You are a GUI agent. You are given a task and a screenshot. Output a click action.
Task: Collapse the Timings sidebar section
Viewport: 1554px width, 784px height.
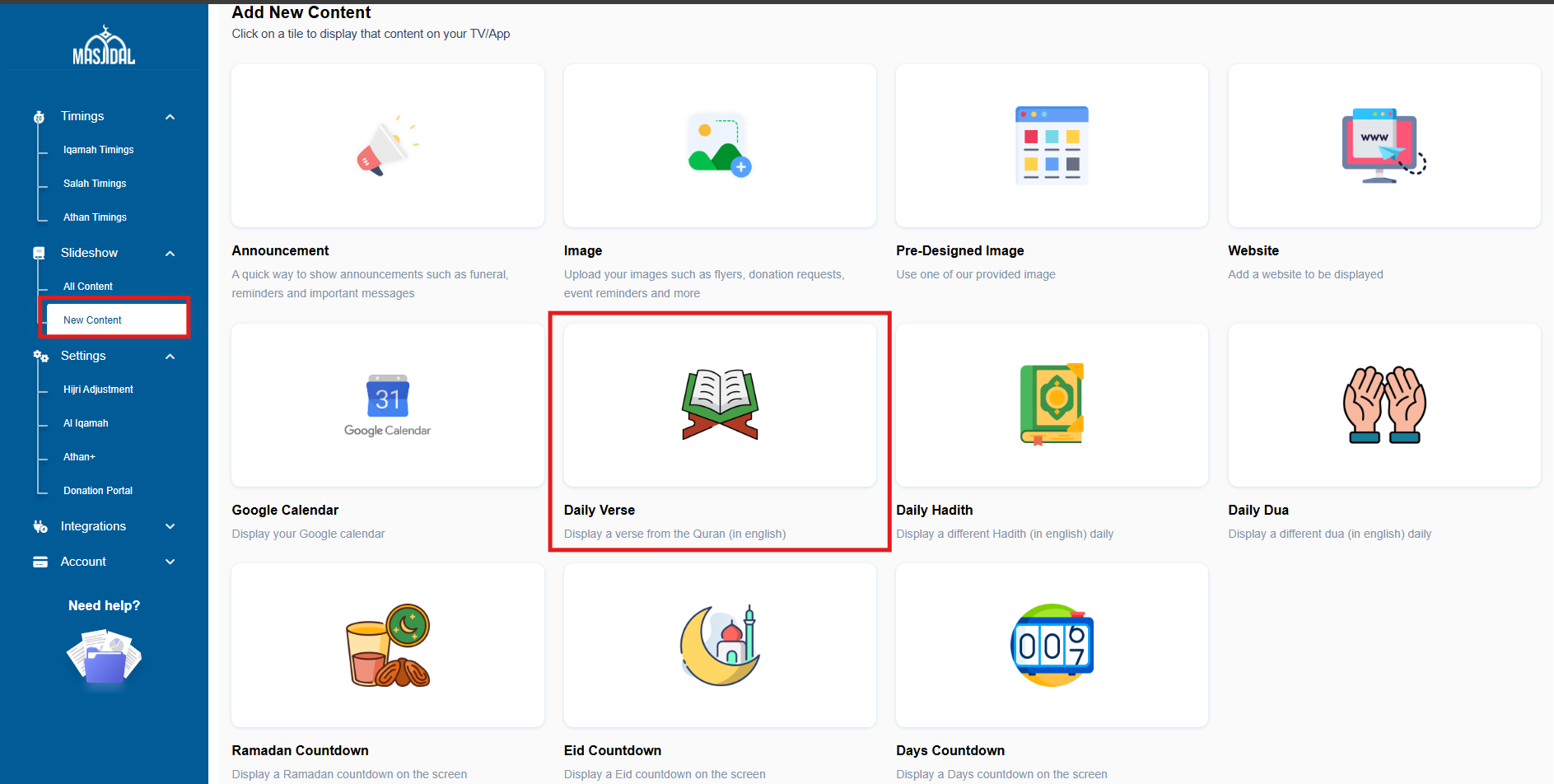click(170, 117)
